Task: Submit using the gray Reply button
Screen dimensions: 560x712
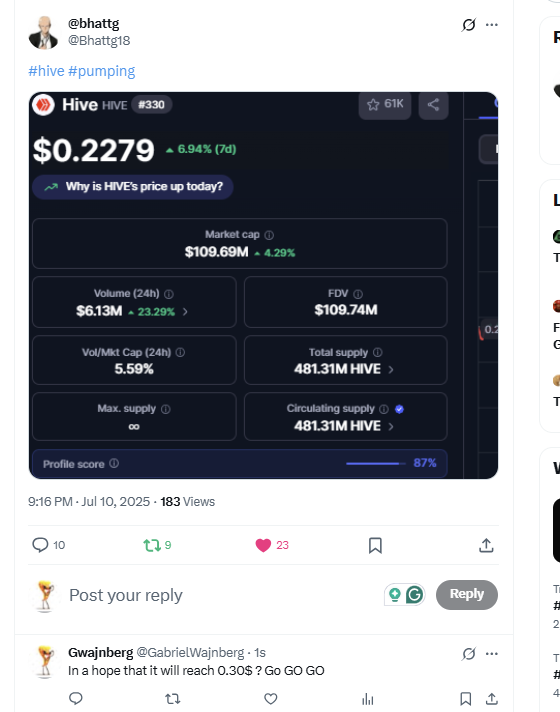Action: click(467, 594)
